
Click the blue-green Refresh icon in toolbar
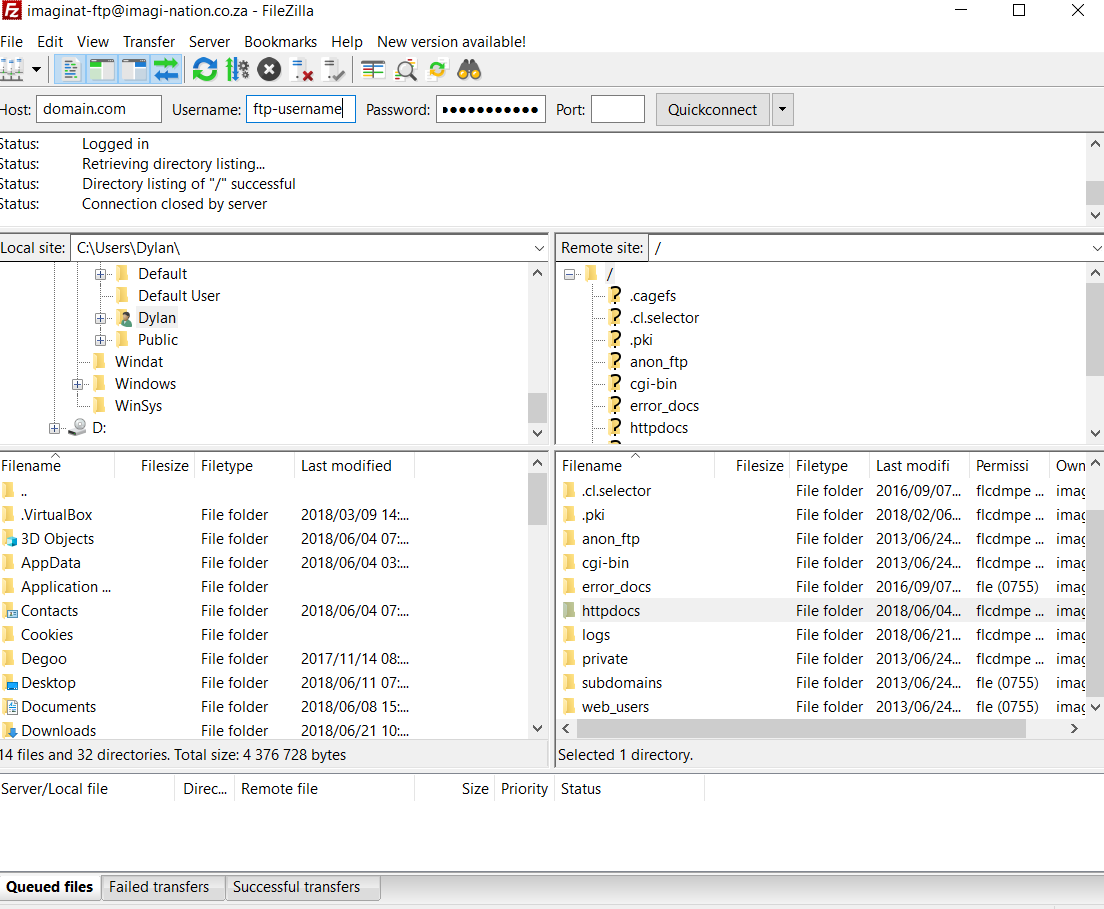point(205,70)
